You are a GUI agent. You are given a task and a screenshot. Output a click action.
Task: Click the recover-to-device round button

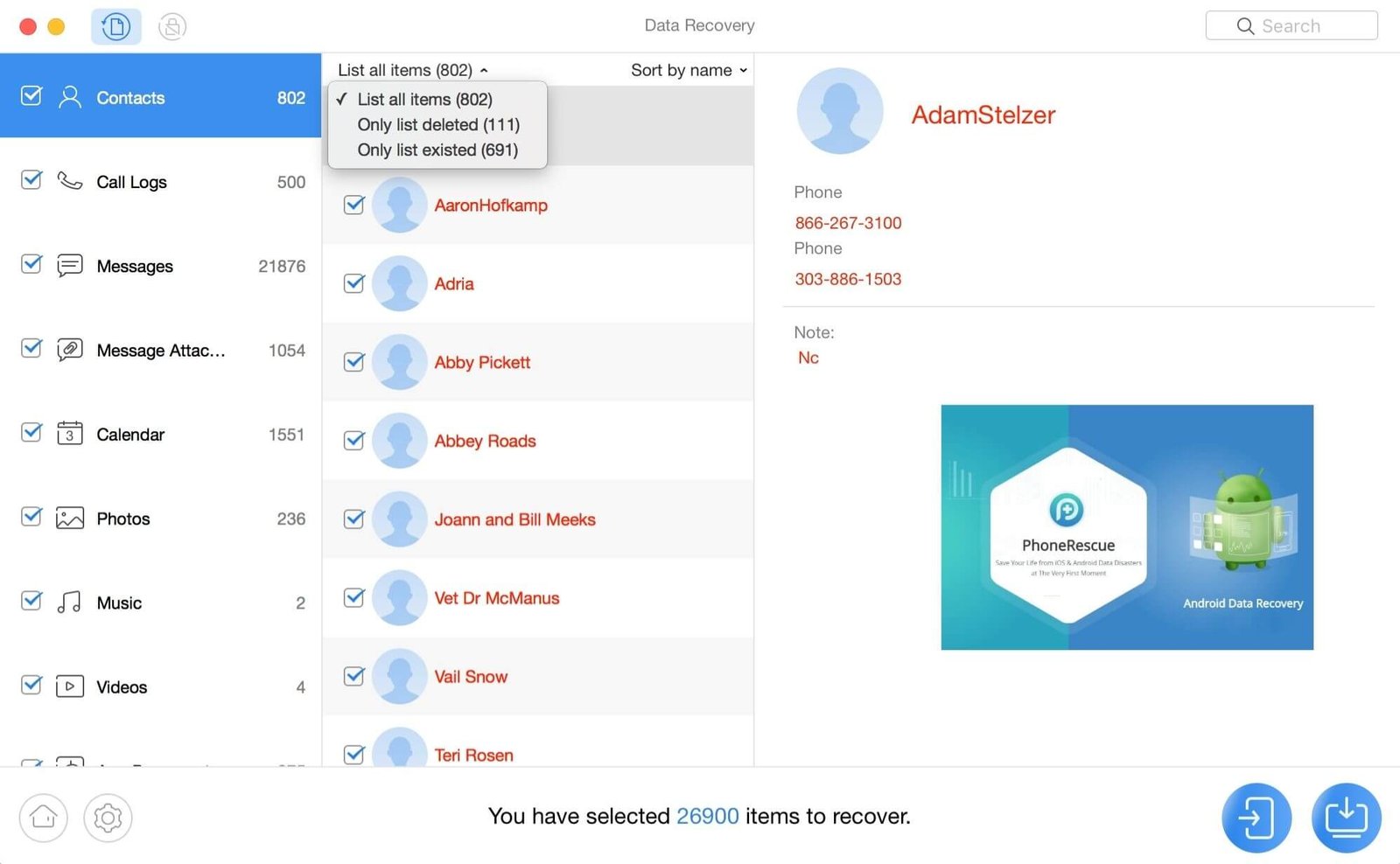1256,818
